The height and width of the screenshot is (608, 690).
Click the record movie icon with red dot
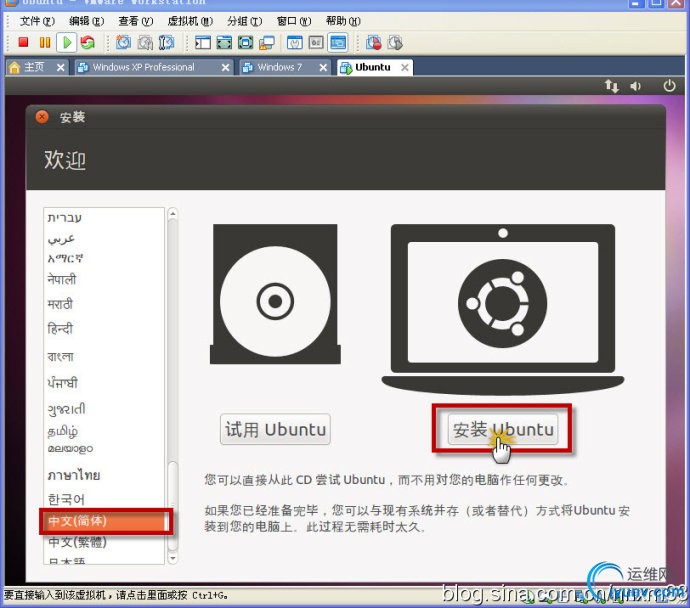[374, 42]
